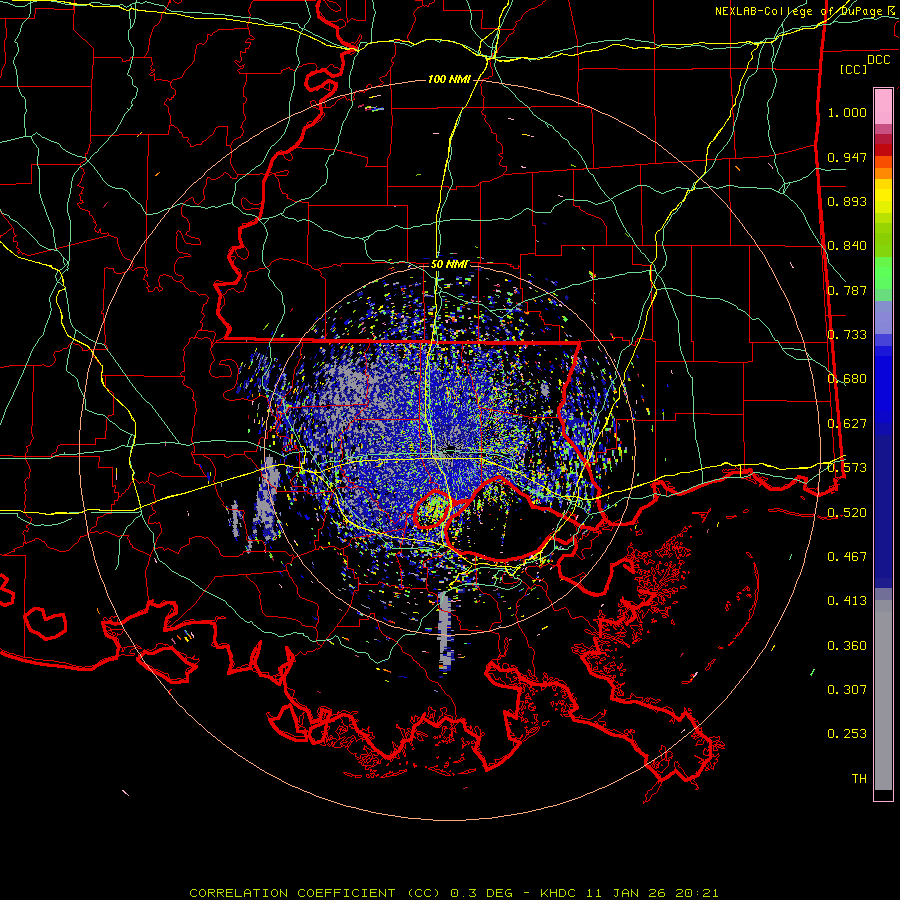Select the 0.893 scale value
The image size is (900, 900).
click(847, 201)
